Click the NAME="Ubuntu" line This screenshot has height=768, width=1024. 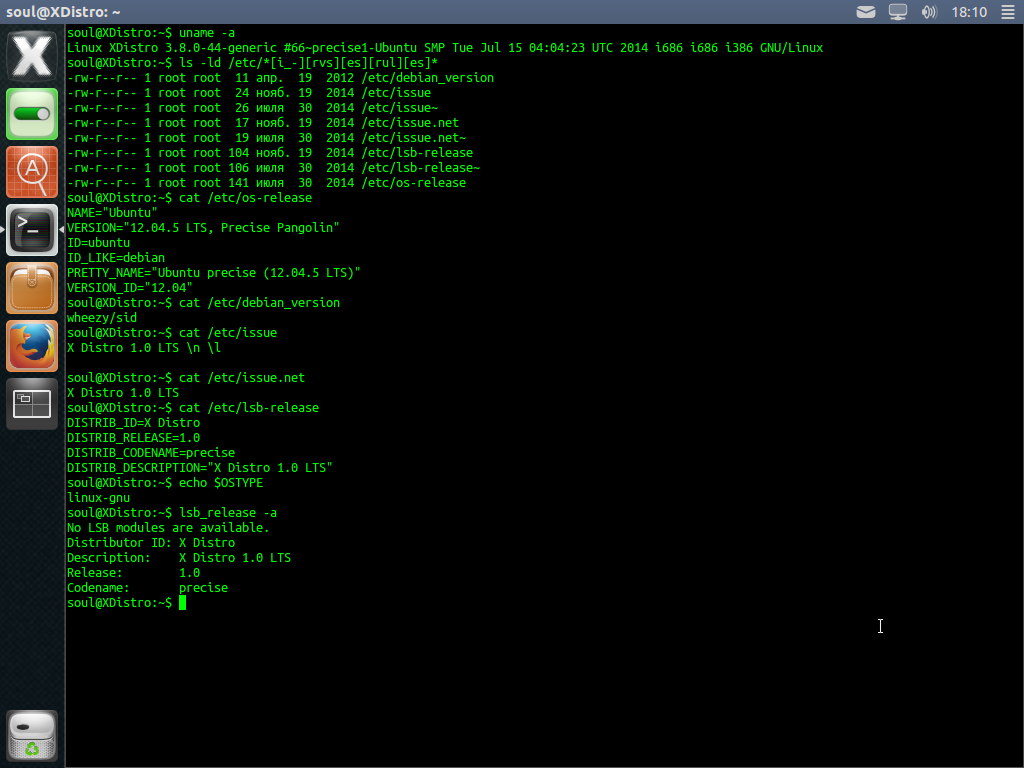(x=112, y=213)
